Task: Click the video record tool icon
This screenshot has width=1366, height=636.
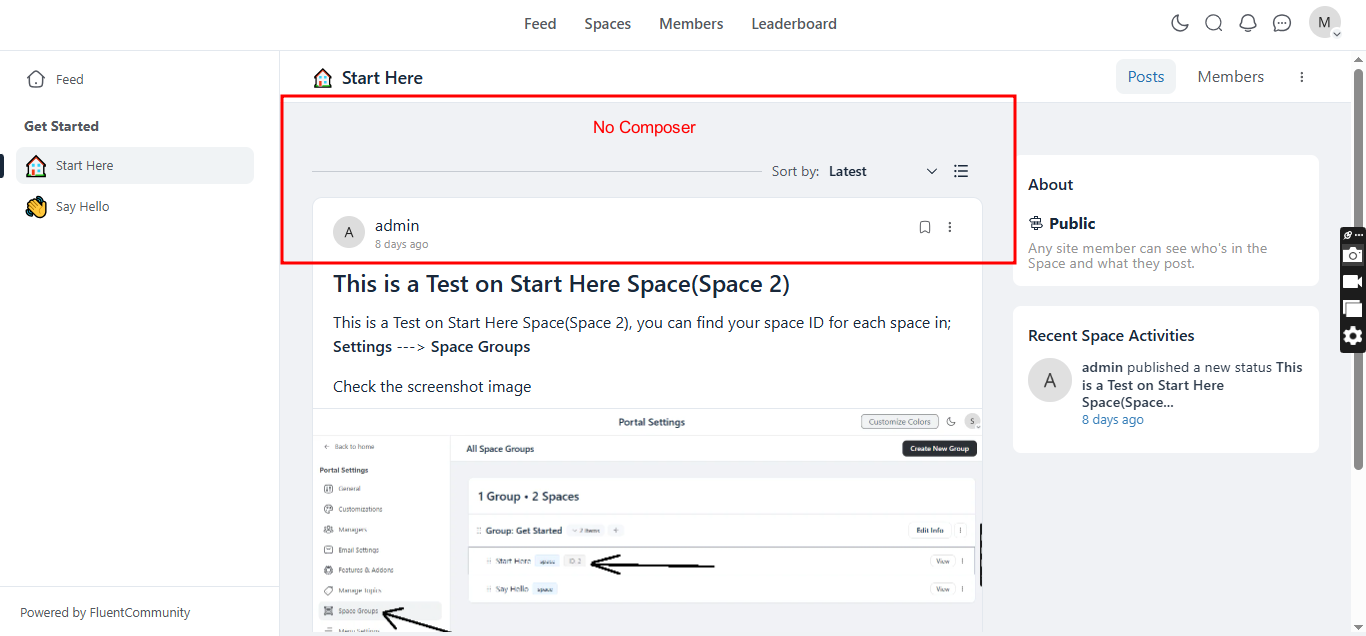Action: coord(1353,282)
